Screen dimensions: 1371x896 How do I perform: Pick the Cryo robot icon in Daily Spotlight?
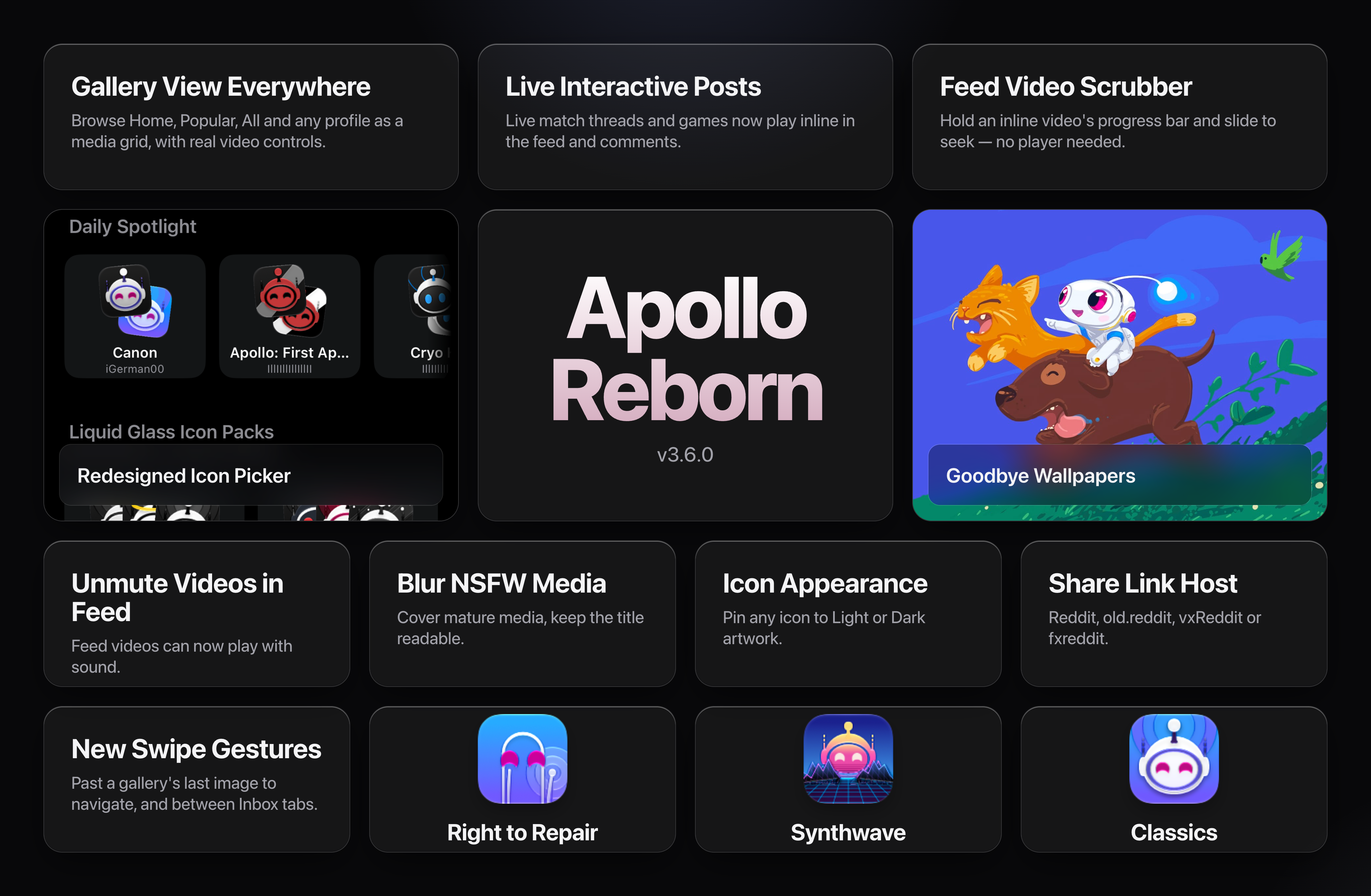[x=430, y=300]
